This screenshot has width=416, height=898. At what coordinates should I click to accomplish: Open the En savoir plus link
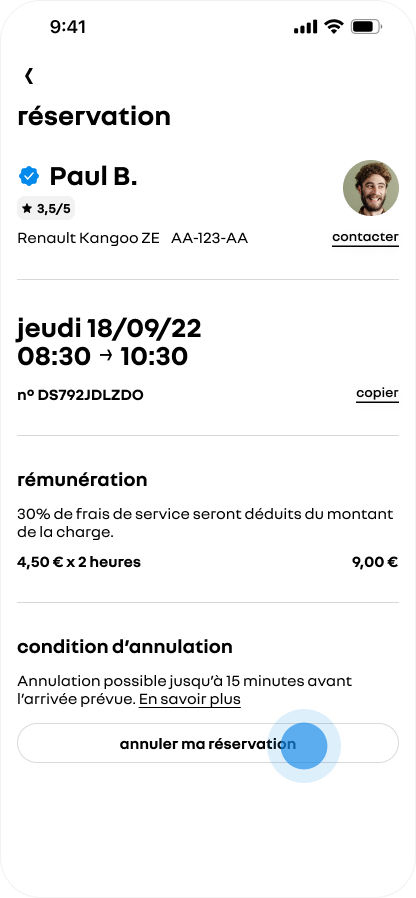pos(190,699)
